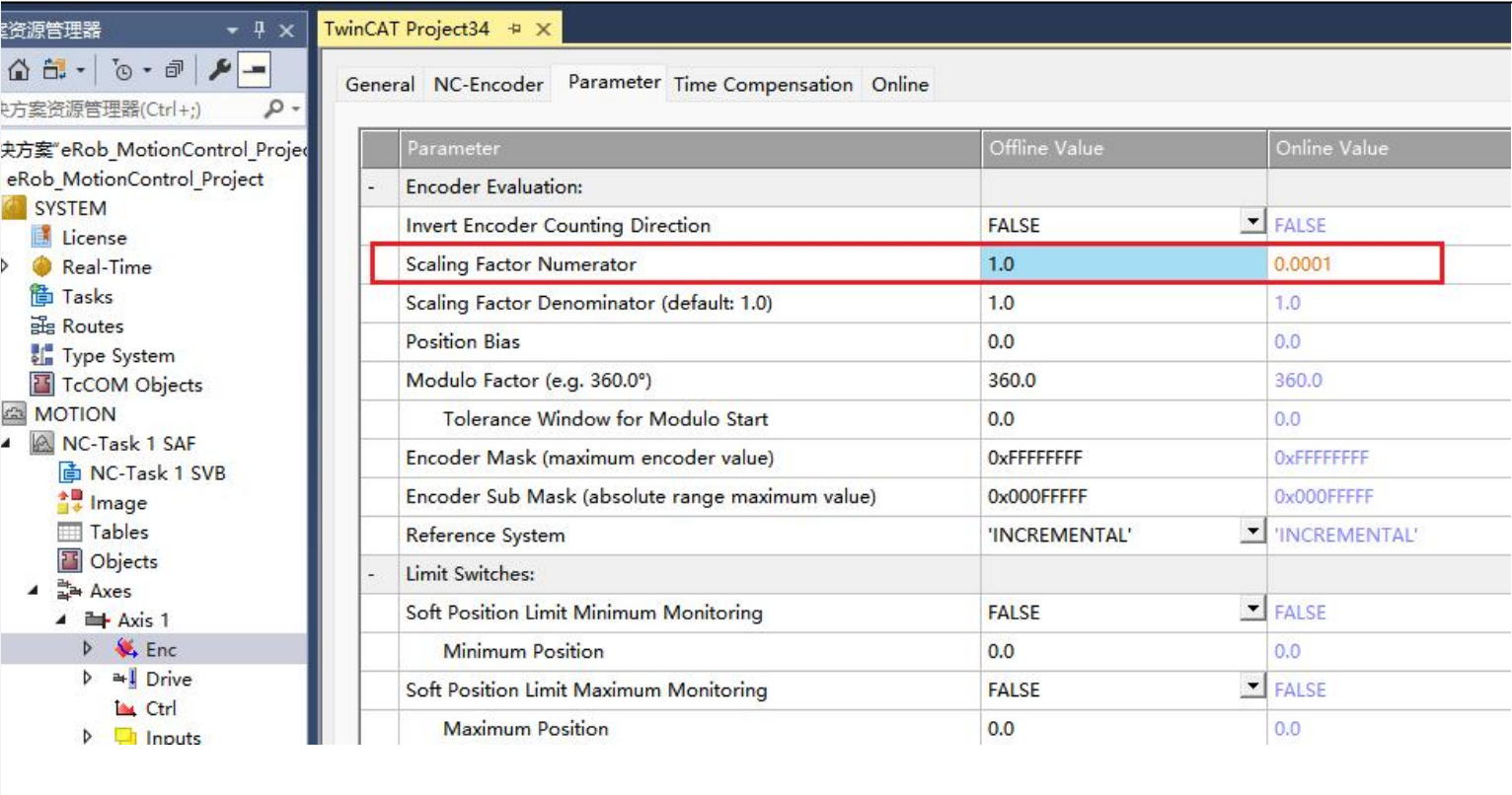This screenshot has width=1512, height=795.
Task: Click the Objects icon in the tree
Action: coord(70,560)
